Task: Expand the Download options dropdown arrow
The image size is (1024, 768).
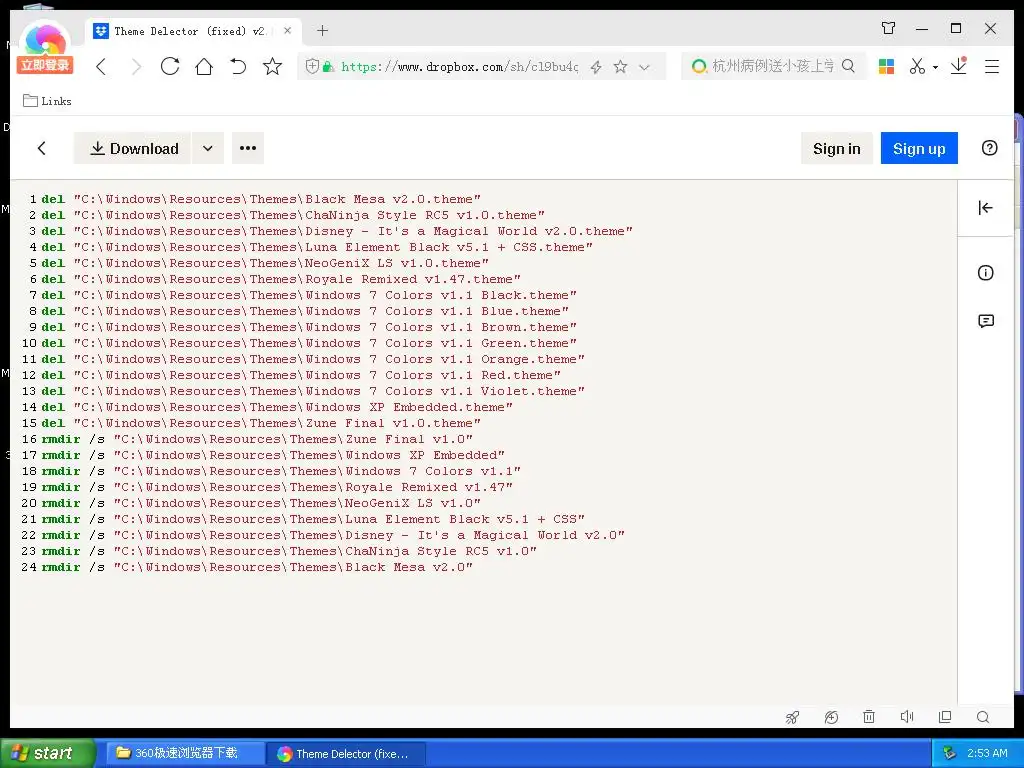Action: (x=208, y=148)
